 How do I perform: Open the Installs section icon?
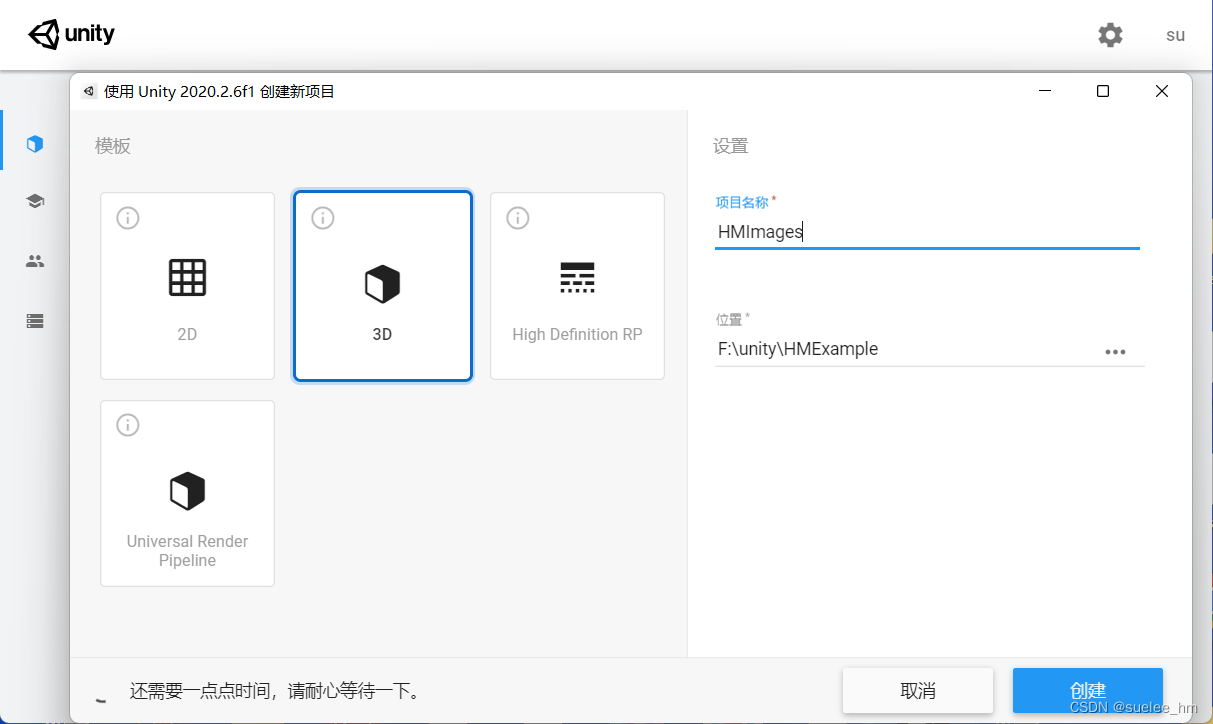tap(35, 320)
